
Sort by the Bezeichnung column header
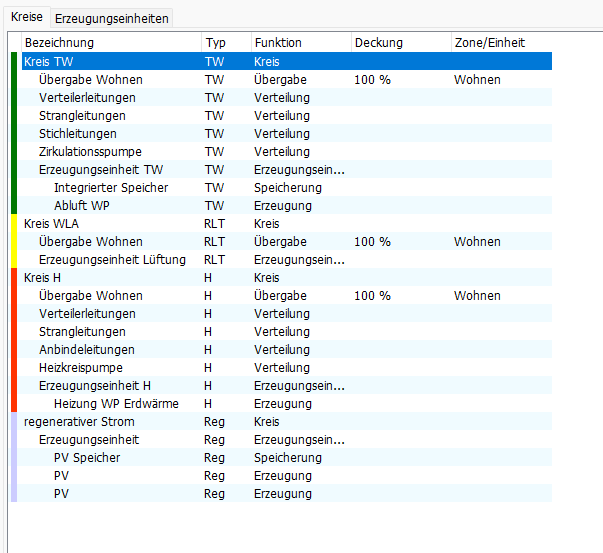(x=59, y=43)
